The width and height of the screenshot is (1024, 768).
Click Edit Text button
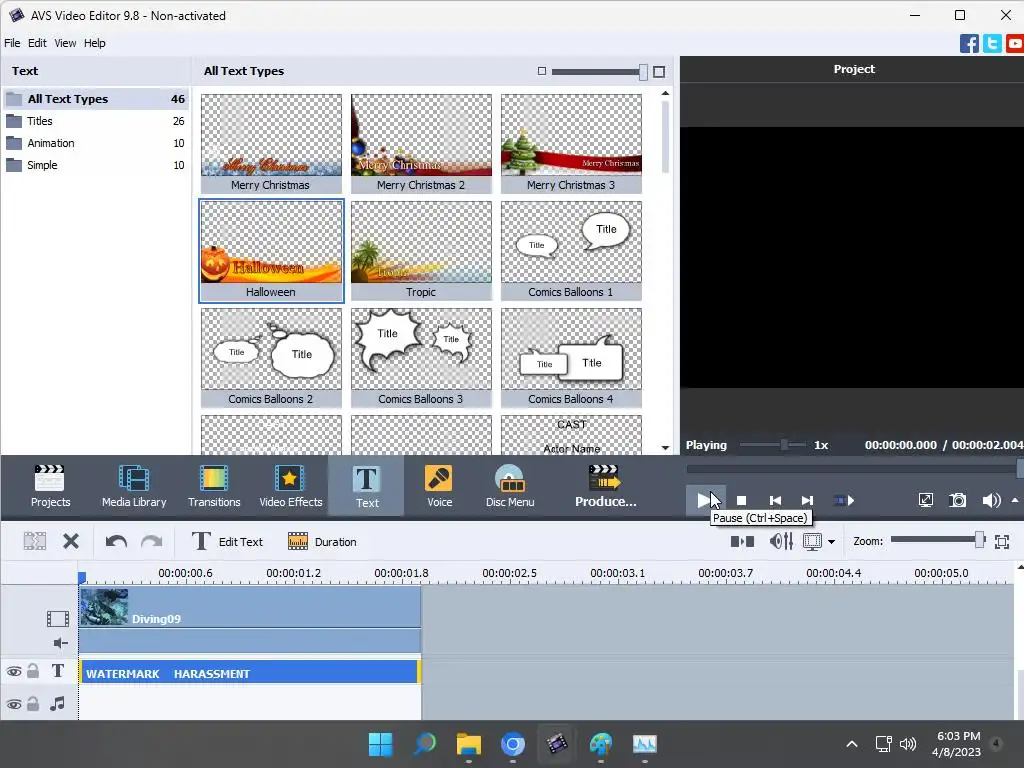pos(227,541)
